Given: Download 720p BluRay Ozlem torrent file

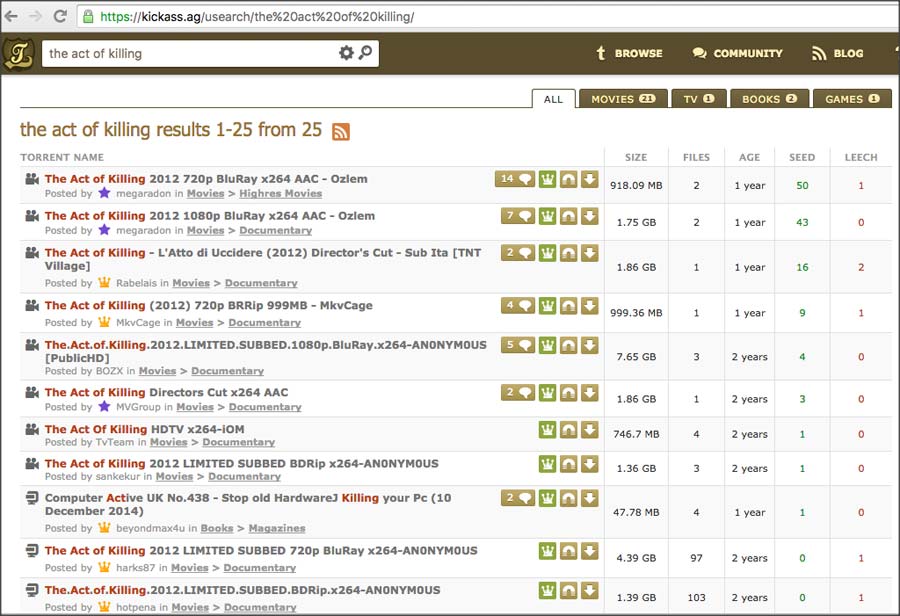Looking at the screenshot, I should click(x=589, y=179).
